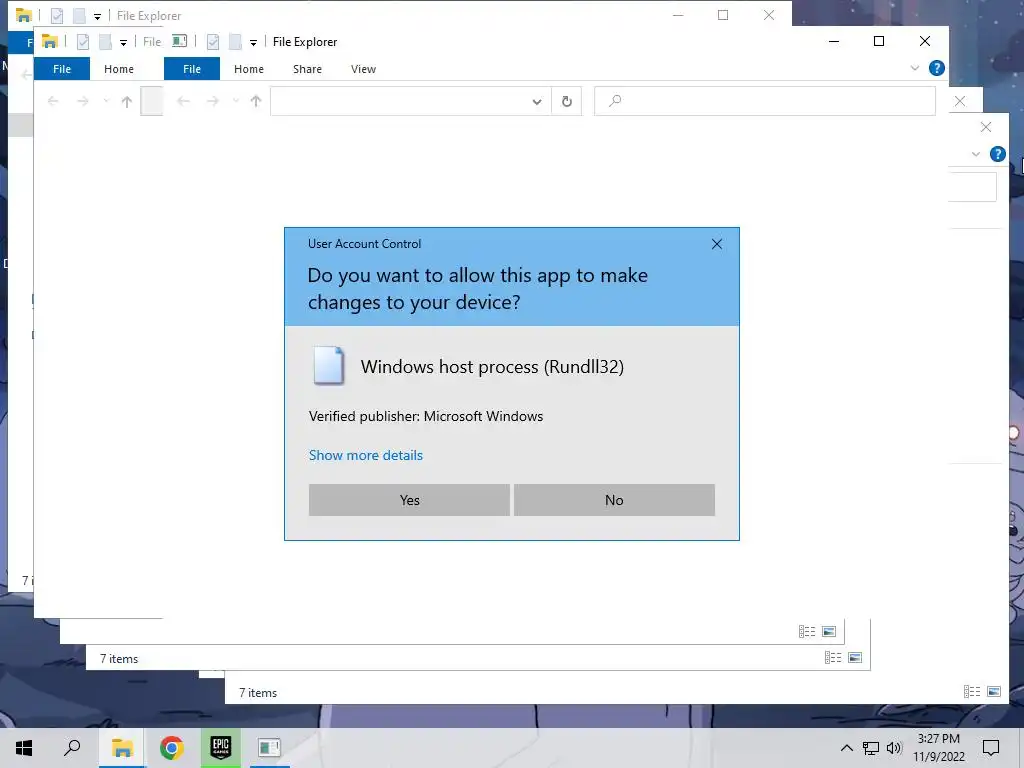Open the recent locations dropdown near address bar
1024x768 pixels.
pos(236,101)
